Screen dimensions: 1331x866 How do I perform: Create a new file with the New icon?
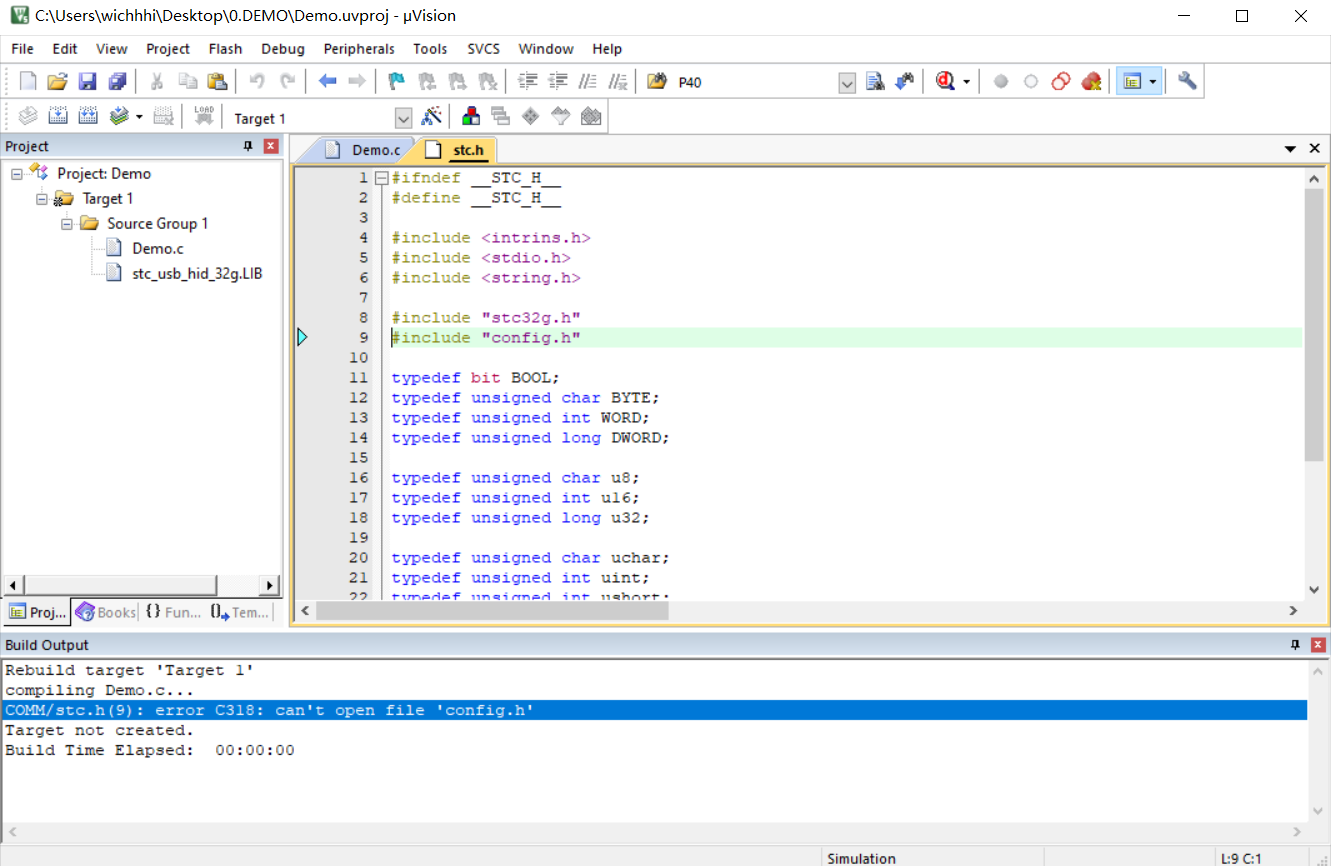click(x=28, y=82)
